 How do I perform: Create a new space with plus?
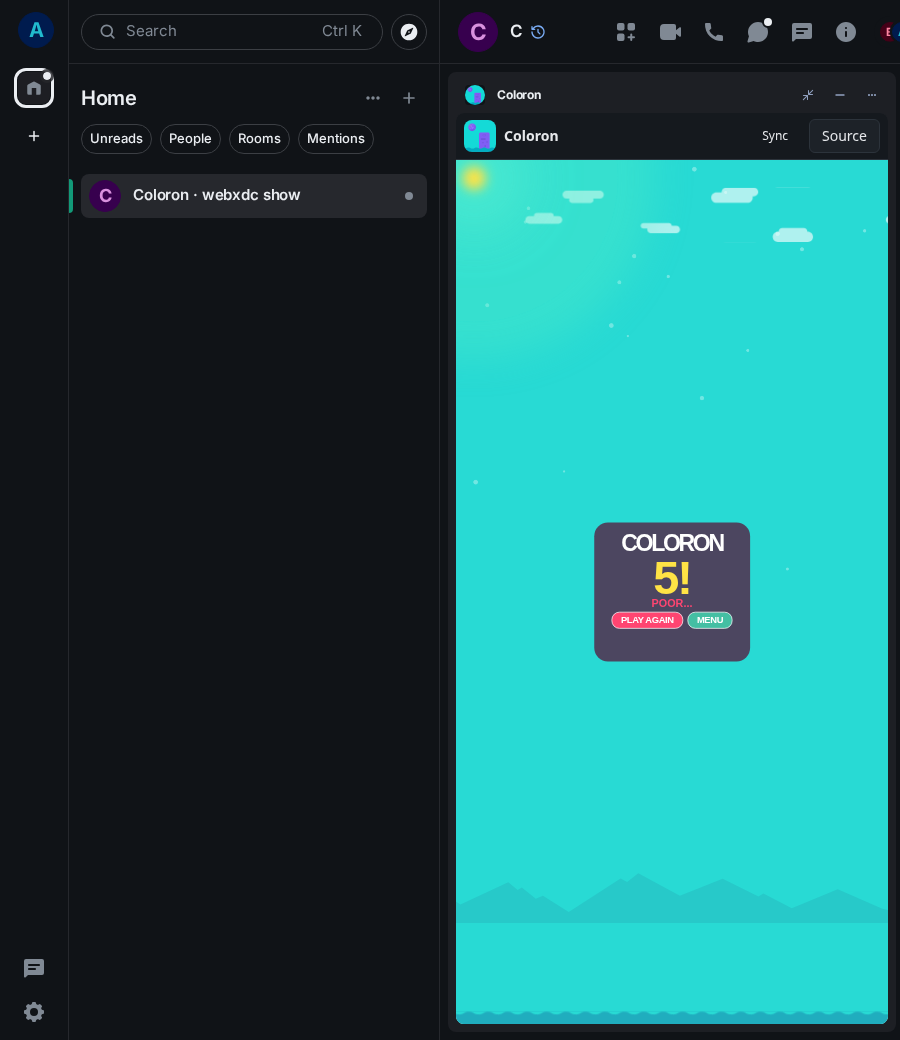[x=34, y=136]
